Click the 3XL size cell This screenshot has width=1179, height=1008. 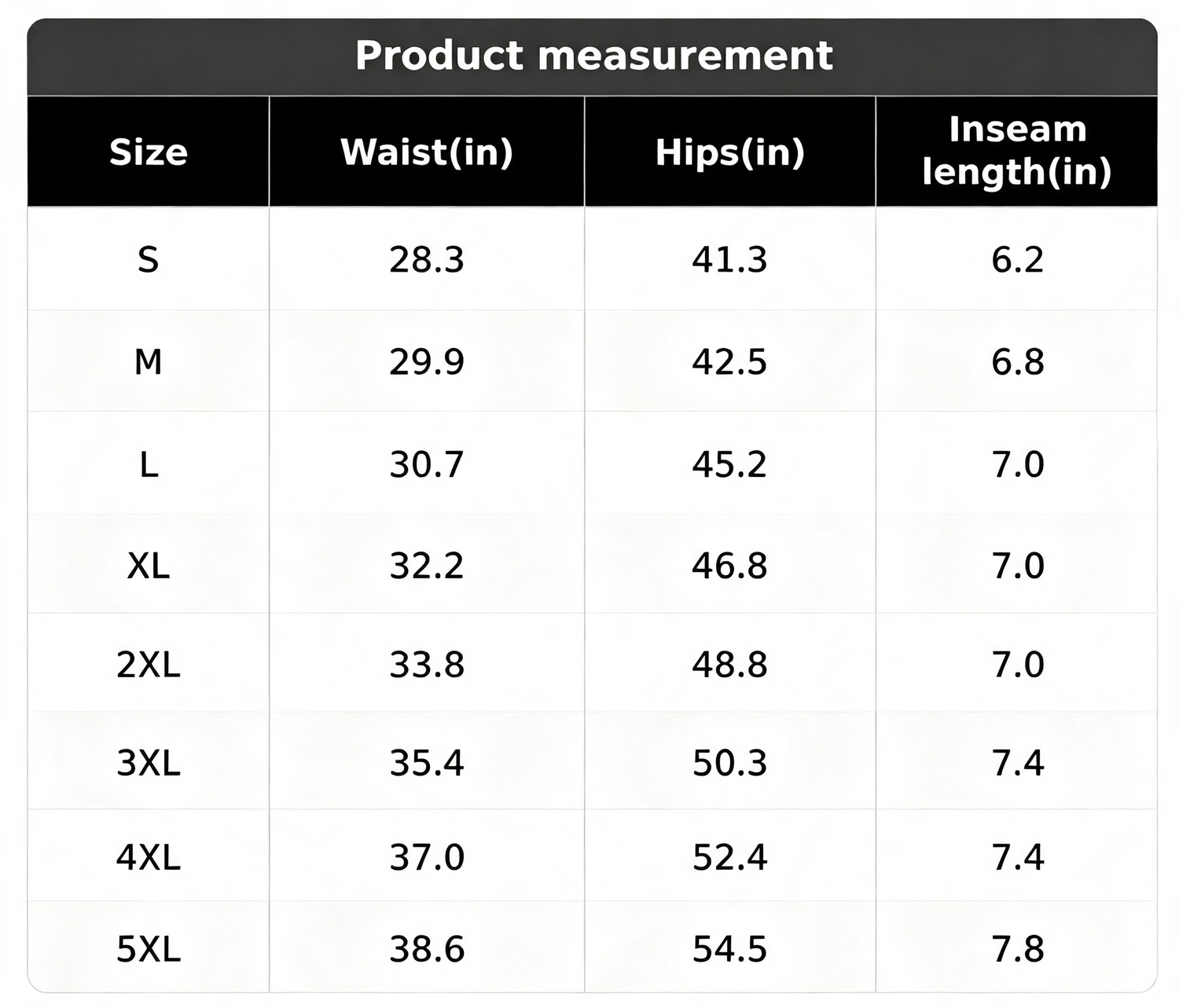[x=149, y=763]
